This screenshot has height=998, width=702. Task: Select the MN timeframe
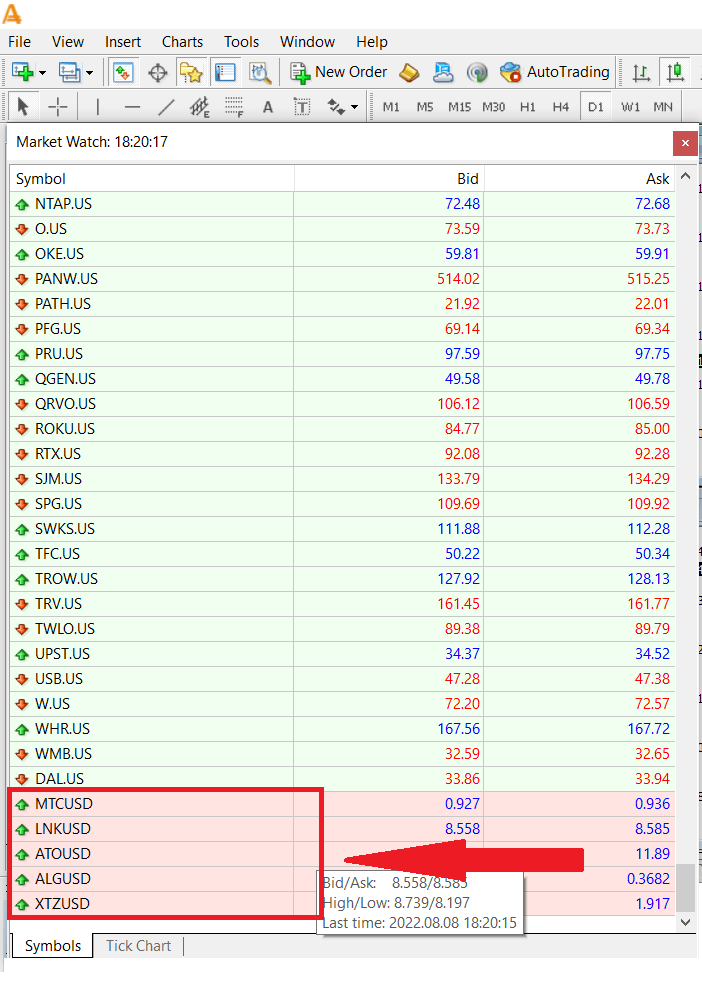point(663,107)
